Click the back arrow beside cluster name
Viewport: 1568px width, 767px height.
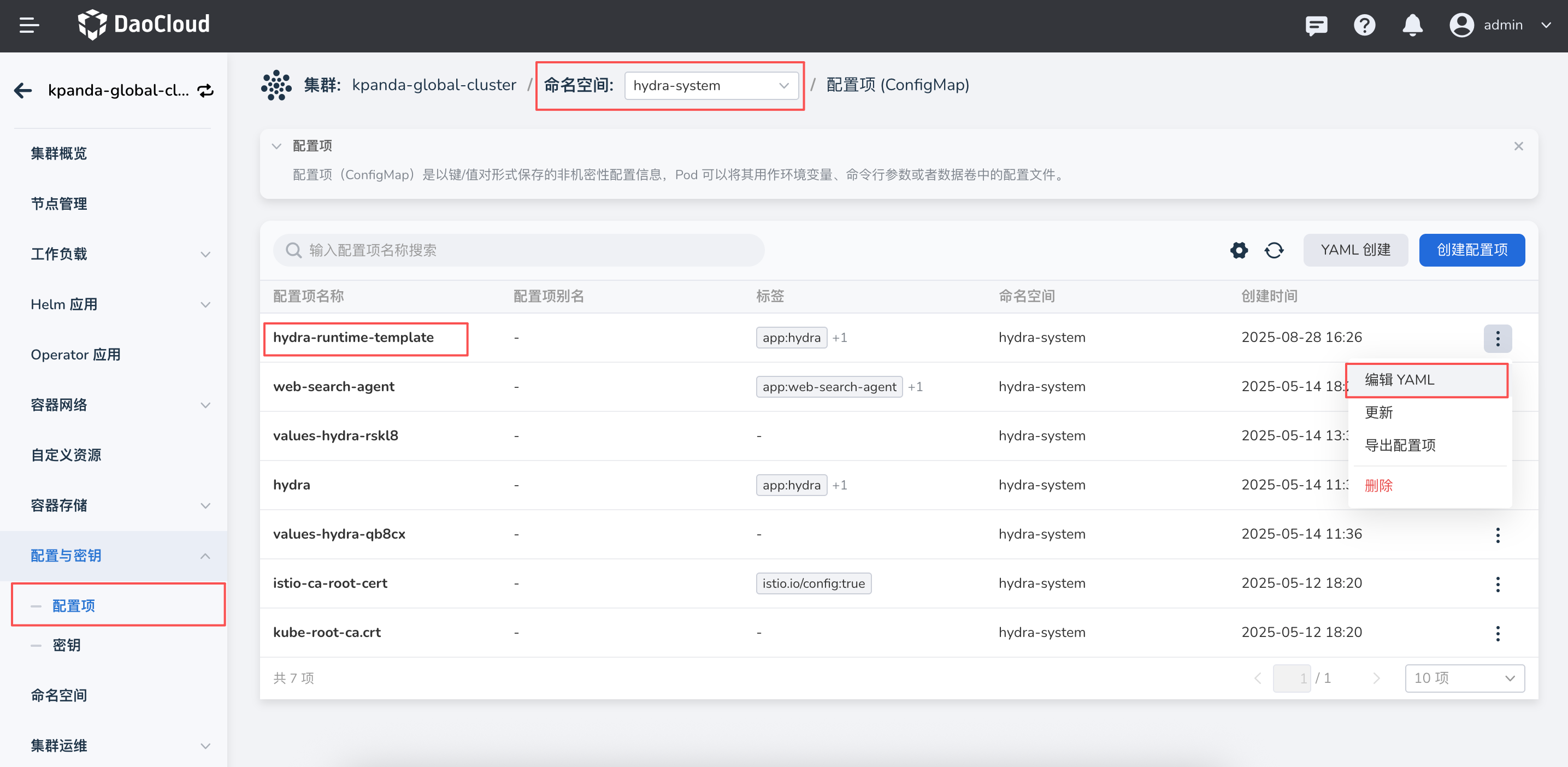click(23, 90)
